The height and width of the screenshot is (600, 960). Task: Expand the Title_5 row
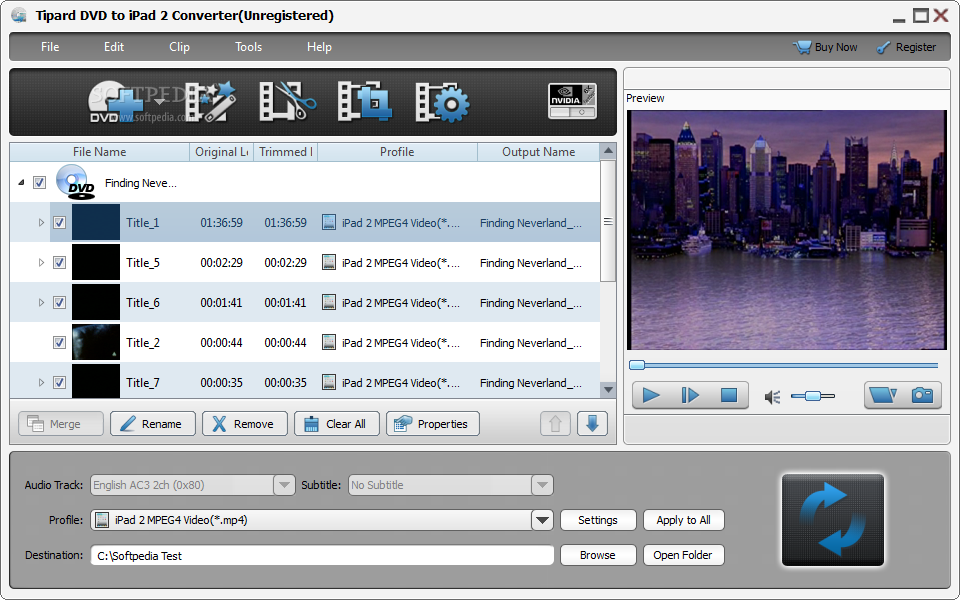pos(41,263)
